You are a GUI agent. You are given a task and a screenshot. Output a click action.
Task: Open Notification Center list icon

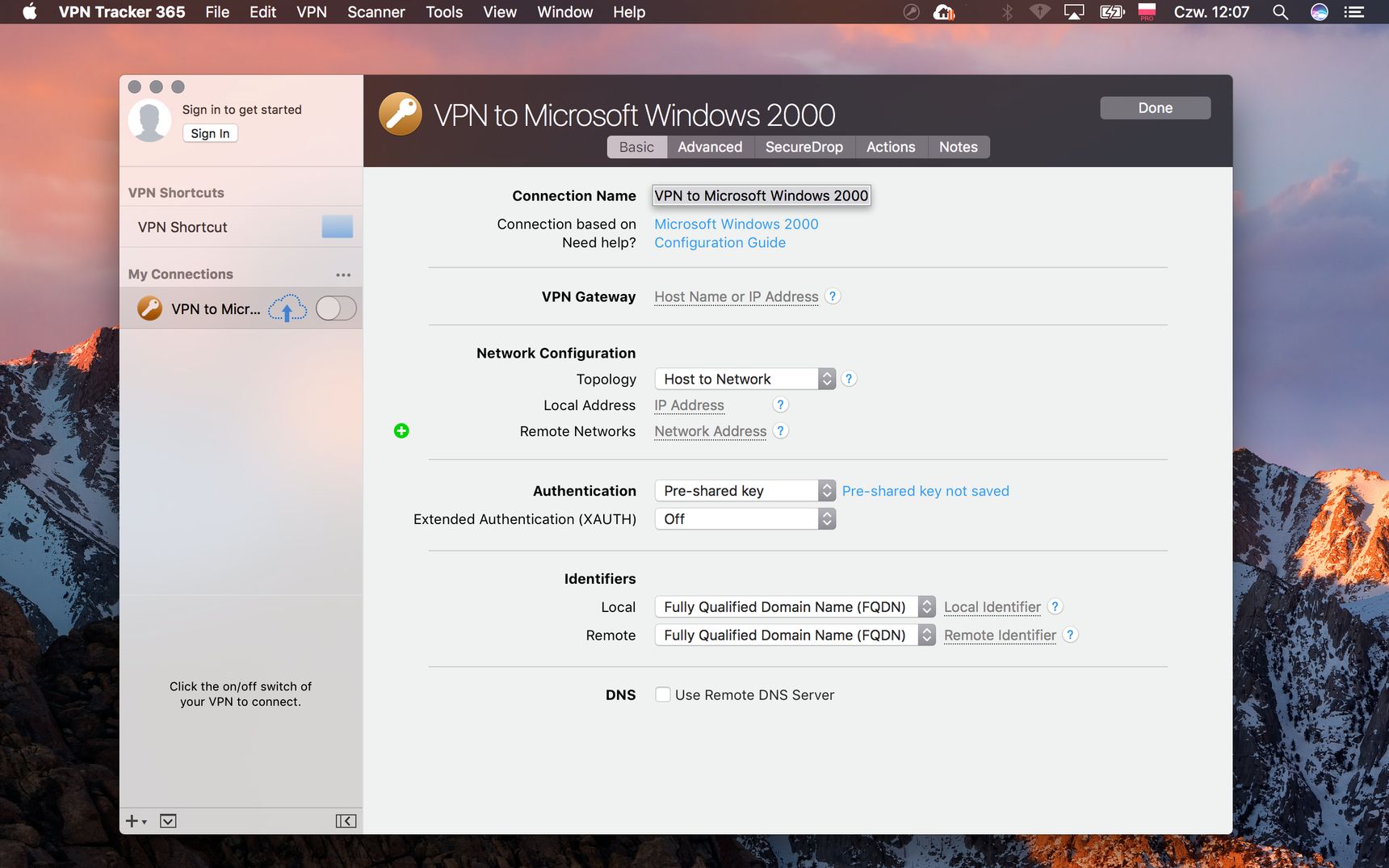pos(1353,12)
